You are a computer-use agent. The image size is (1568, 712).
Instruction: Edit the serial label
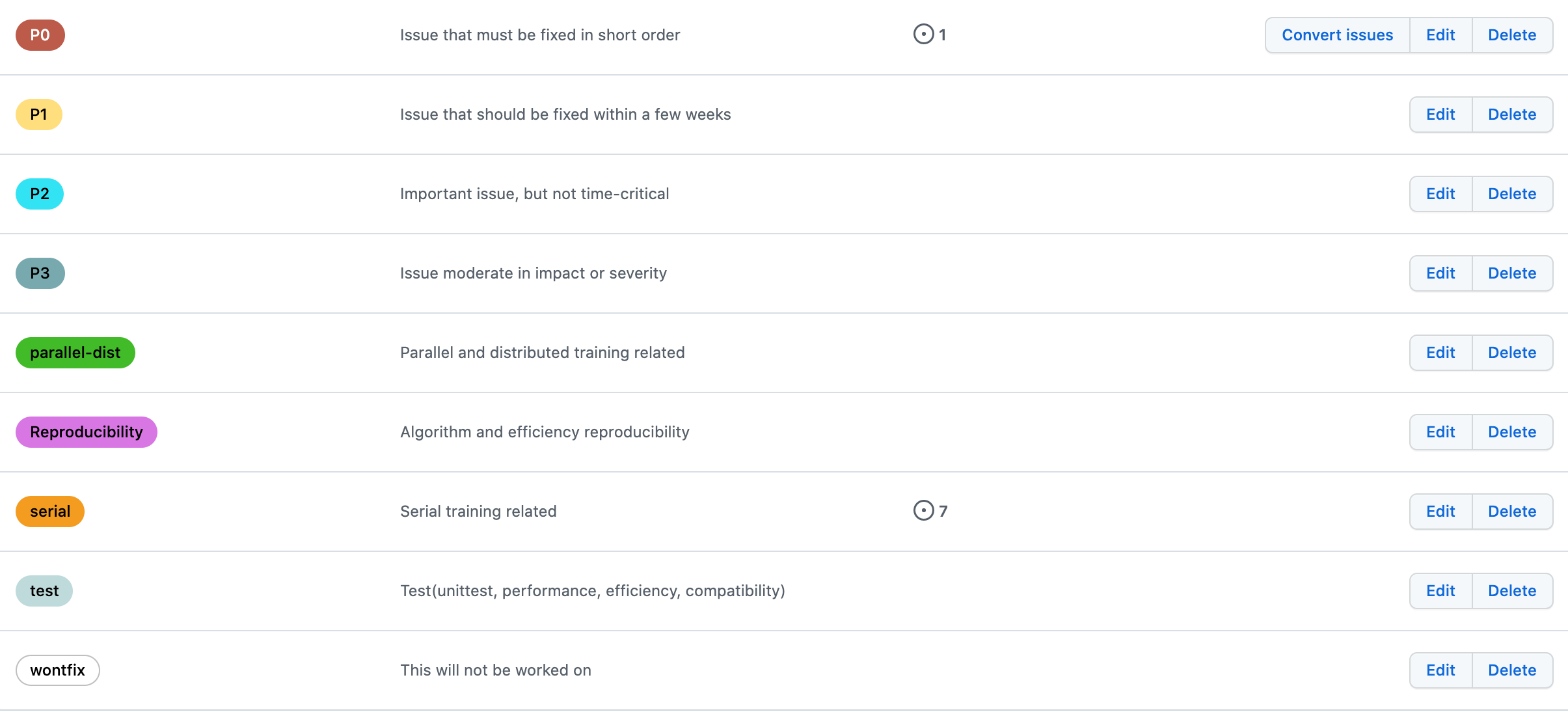pyautogui.click(x=1440, y=512)
